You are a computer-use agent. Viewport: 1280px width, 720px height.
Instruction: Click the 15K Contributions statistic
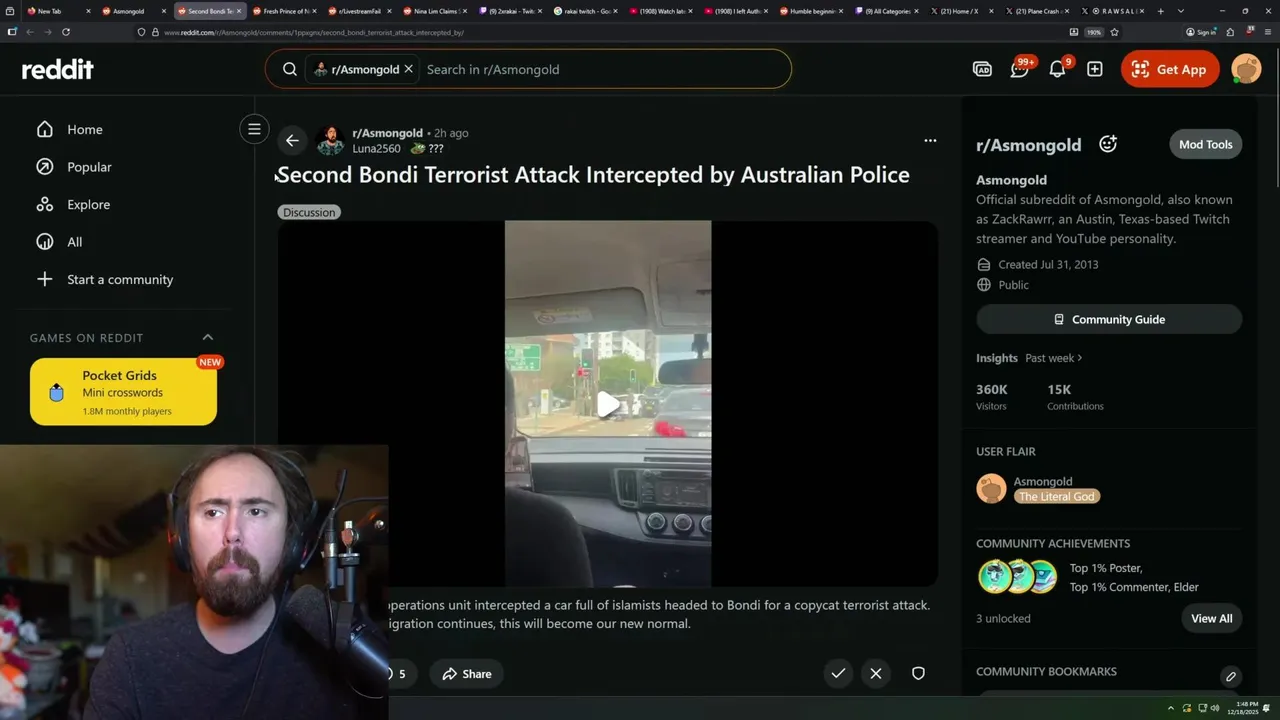pyautogui.click(x=1075, y=397)
